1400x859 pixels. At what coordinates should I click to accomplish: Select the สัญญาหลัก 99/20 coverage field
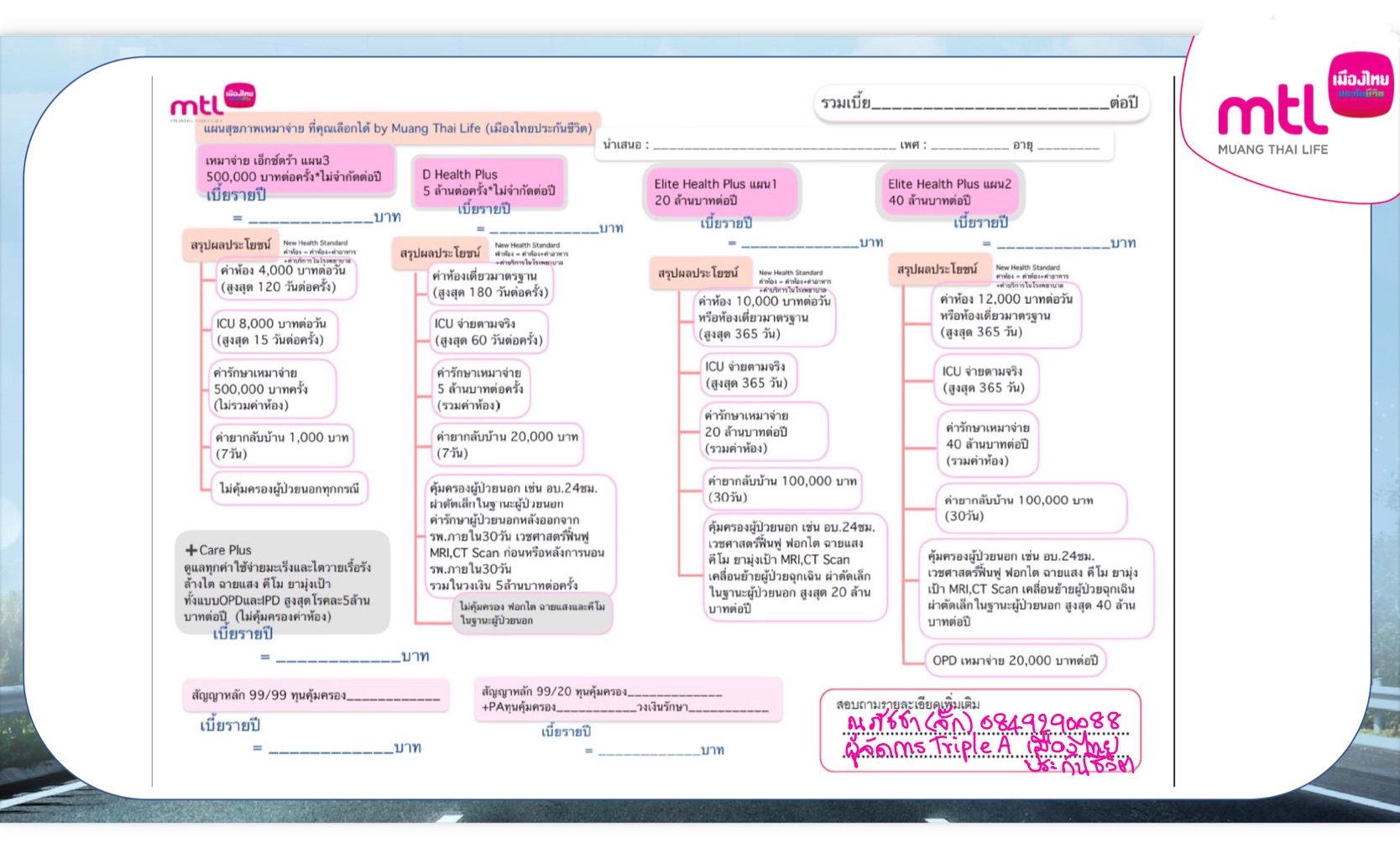[x=626, y=699]
